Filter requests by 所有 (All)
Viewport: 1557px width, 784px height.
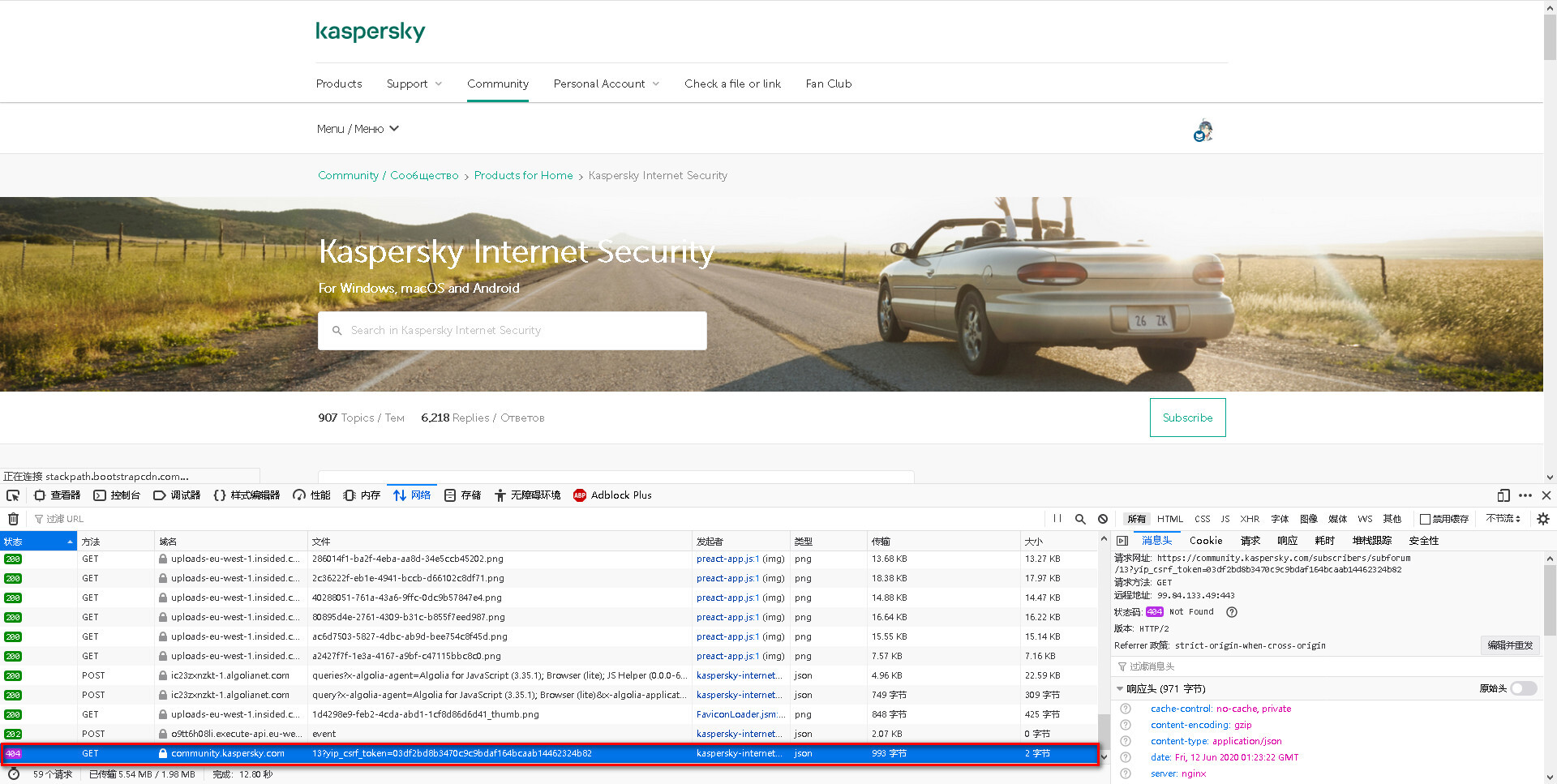1137,519
